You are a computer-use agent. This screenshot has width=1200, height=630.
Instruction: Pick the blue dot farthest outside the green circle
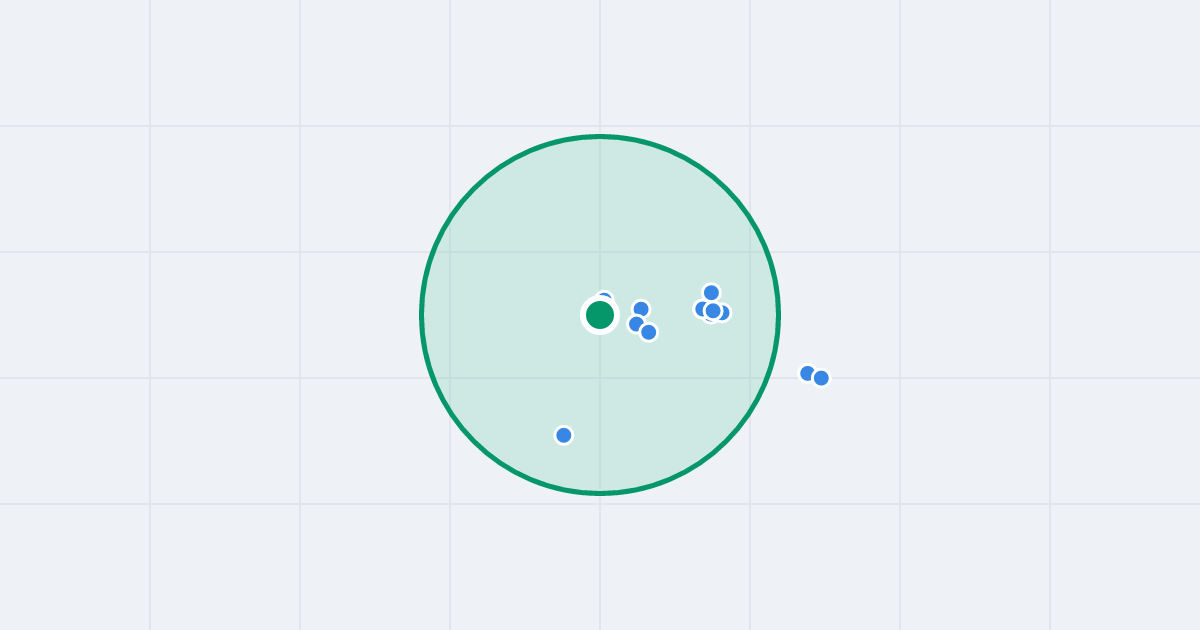coord(821,378)
